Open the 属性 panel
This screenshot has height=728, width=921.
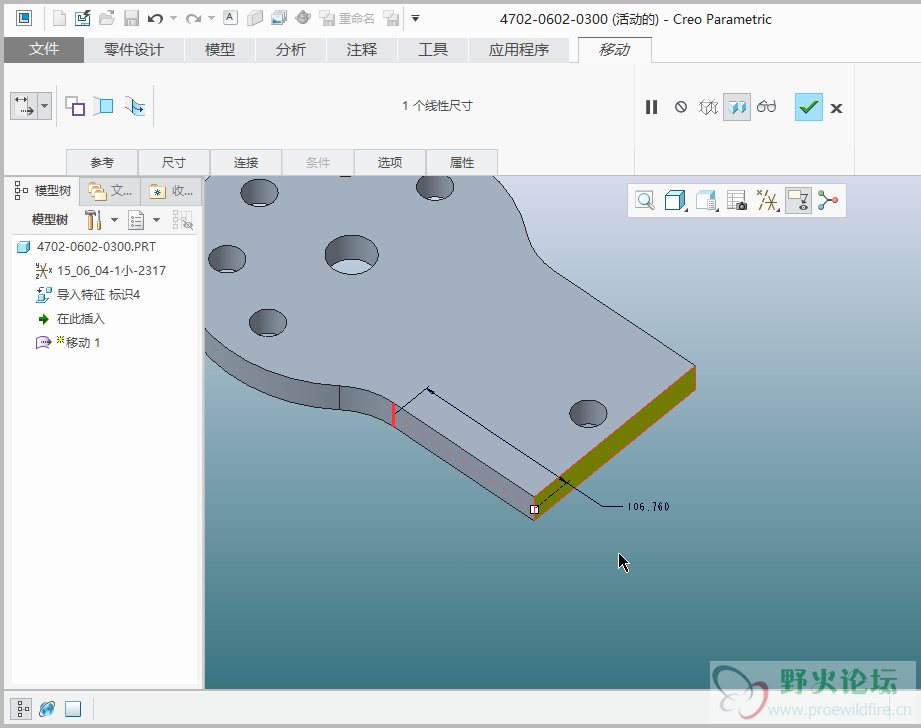point(462,162)
